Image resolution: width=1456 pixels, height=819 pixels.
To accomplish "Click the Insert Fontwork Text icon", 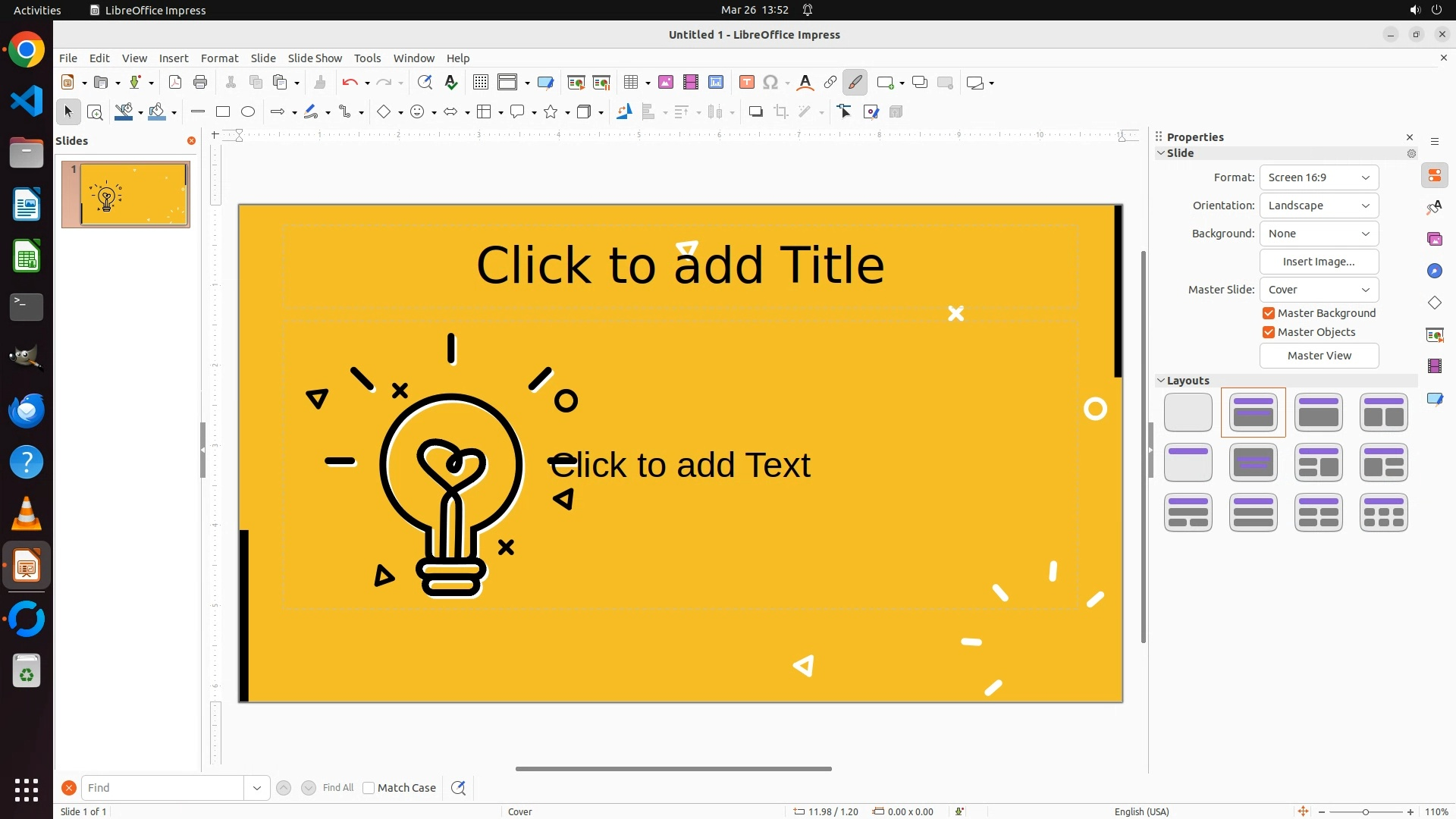I will (x=805, y=83).
